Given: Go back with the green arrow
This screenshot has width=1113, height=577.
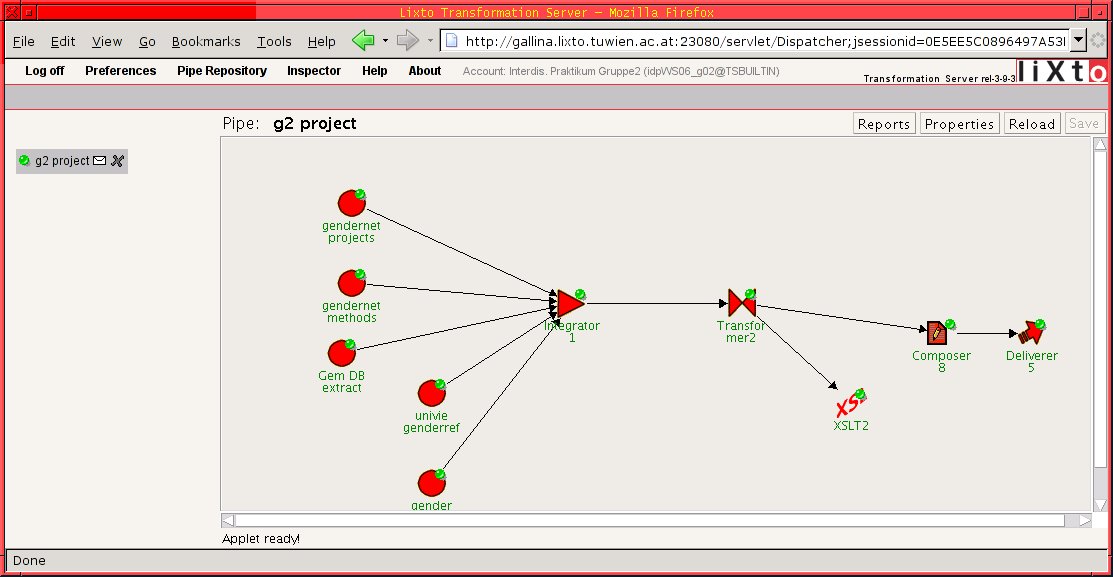Looking at the screenshot, I should point(363,41).
